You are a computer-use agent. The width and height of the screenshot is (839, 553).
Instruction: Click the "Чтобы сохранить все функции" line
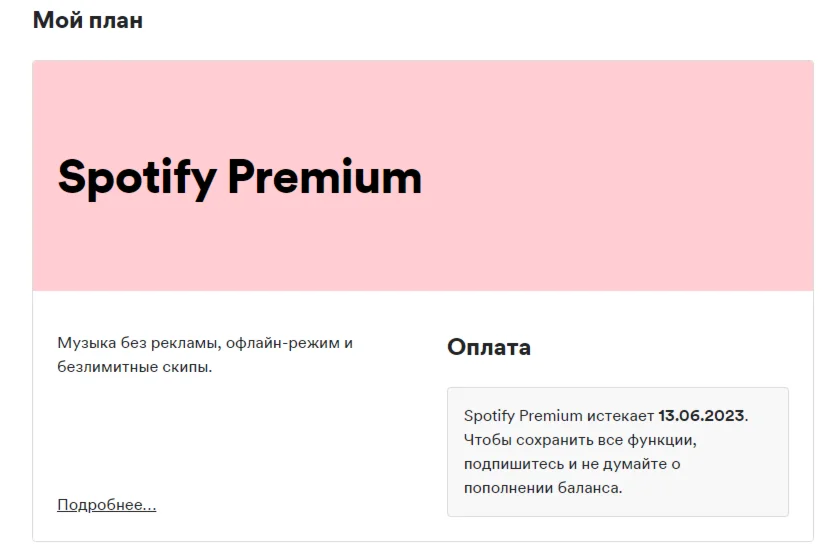pyautogui.click(x=579, y=440)
